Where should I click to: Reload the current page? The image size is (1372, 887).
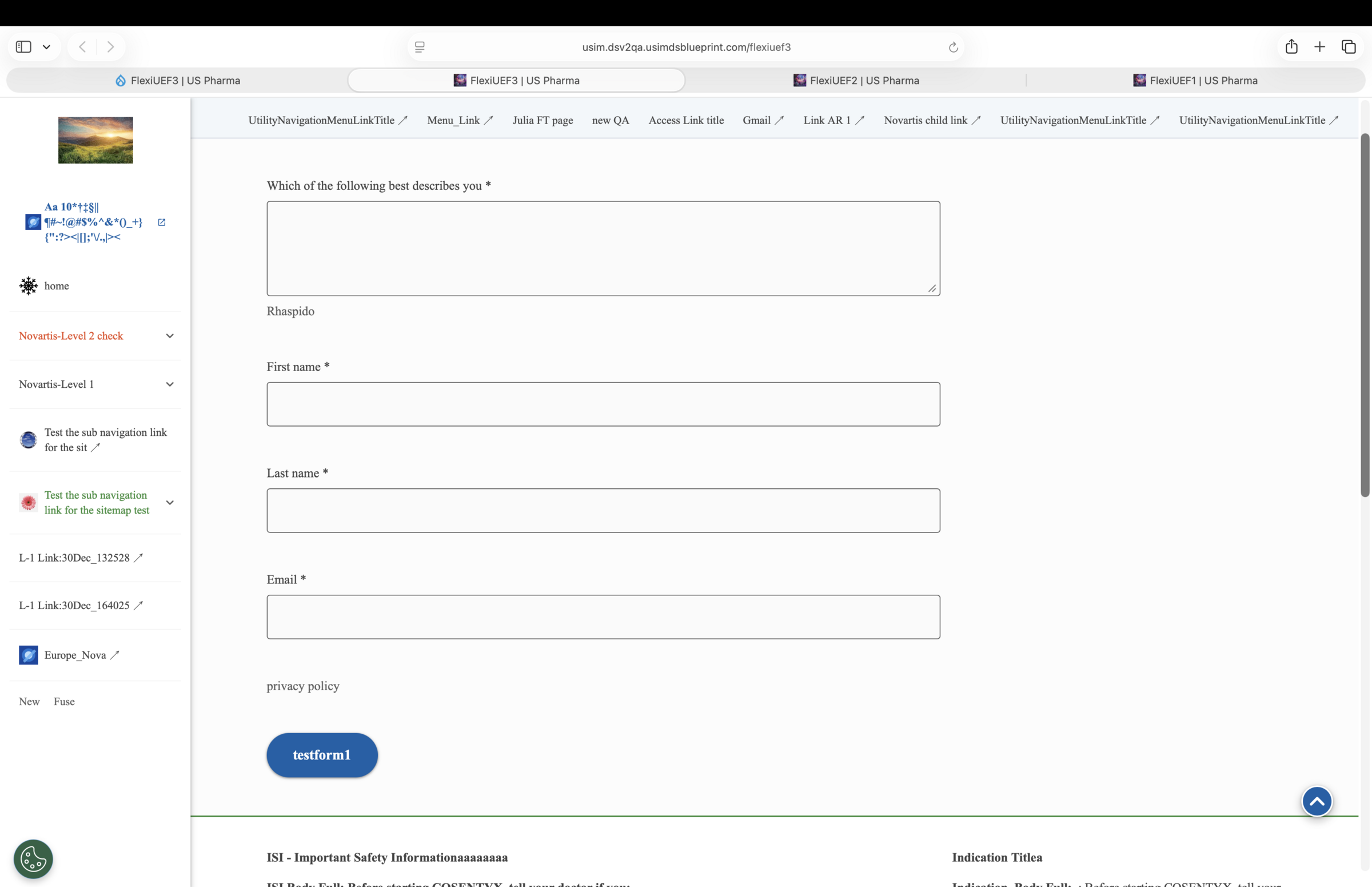(953, 47)
